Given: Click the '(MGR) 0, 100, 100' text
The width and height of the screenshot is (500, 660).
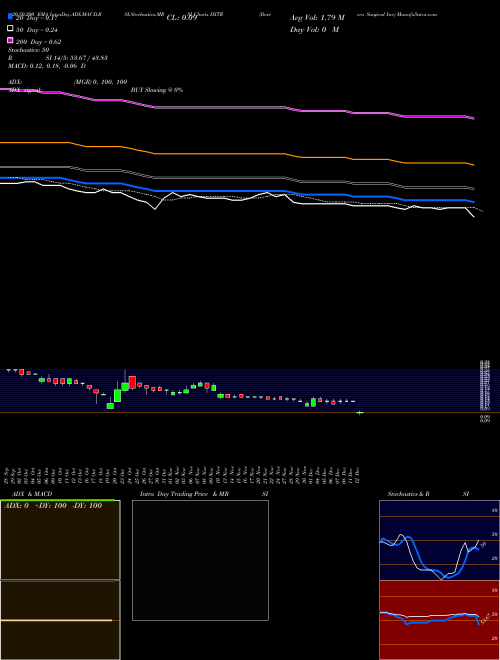Looking at the screenshot, I should 100,82.
